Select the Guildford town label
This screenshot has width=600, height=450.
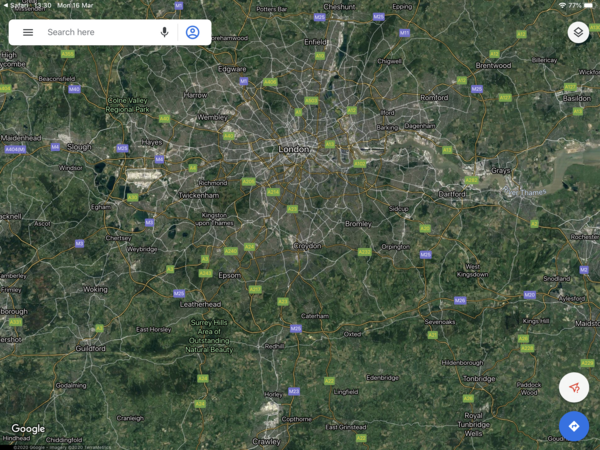(90, 348)
